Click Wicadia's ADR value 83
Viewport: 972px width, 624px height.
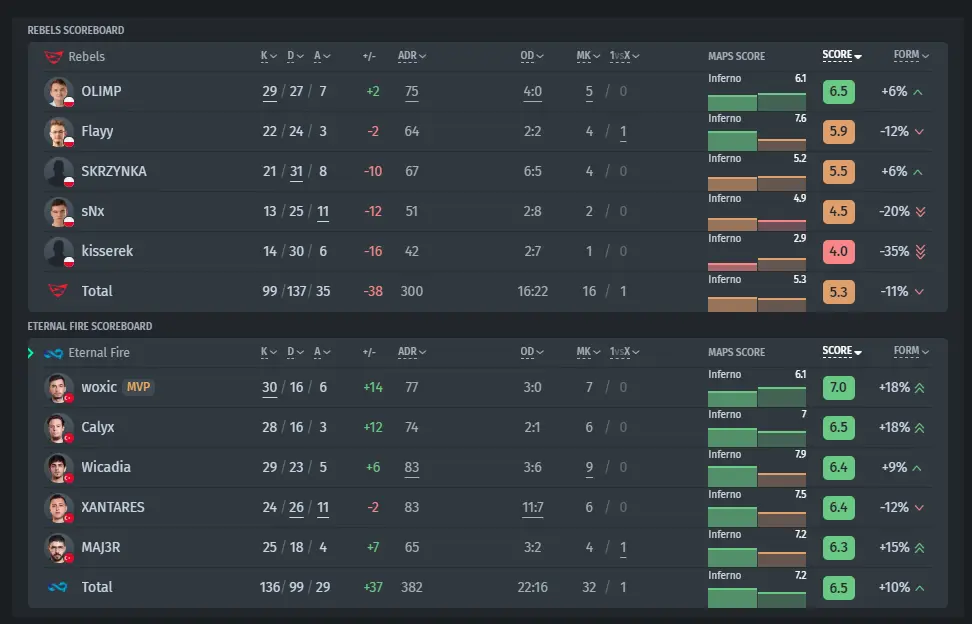[x=412, y=467]
